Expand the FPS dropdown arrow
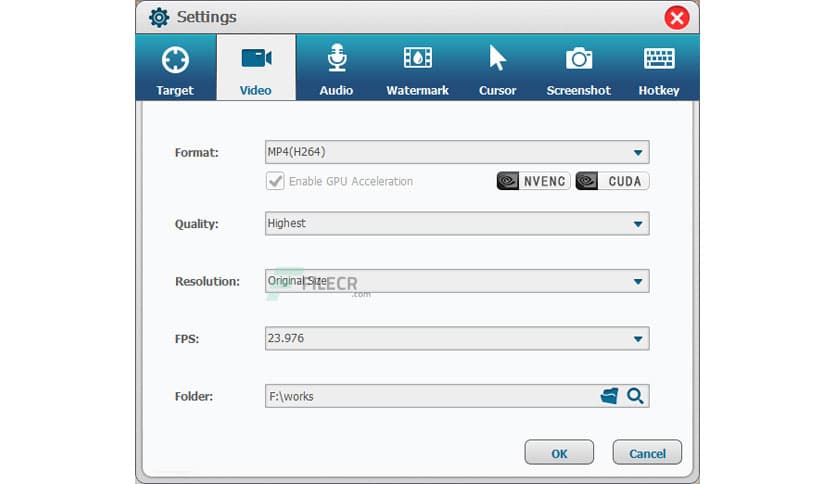This screenshot has height=484, width=836. (638, 339)
